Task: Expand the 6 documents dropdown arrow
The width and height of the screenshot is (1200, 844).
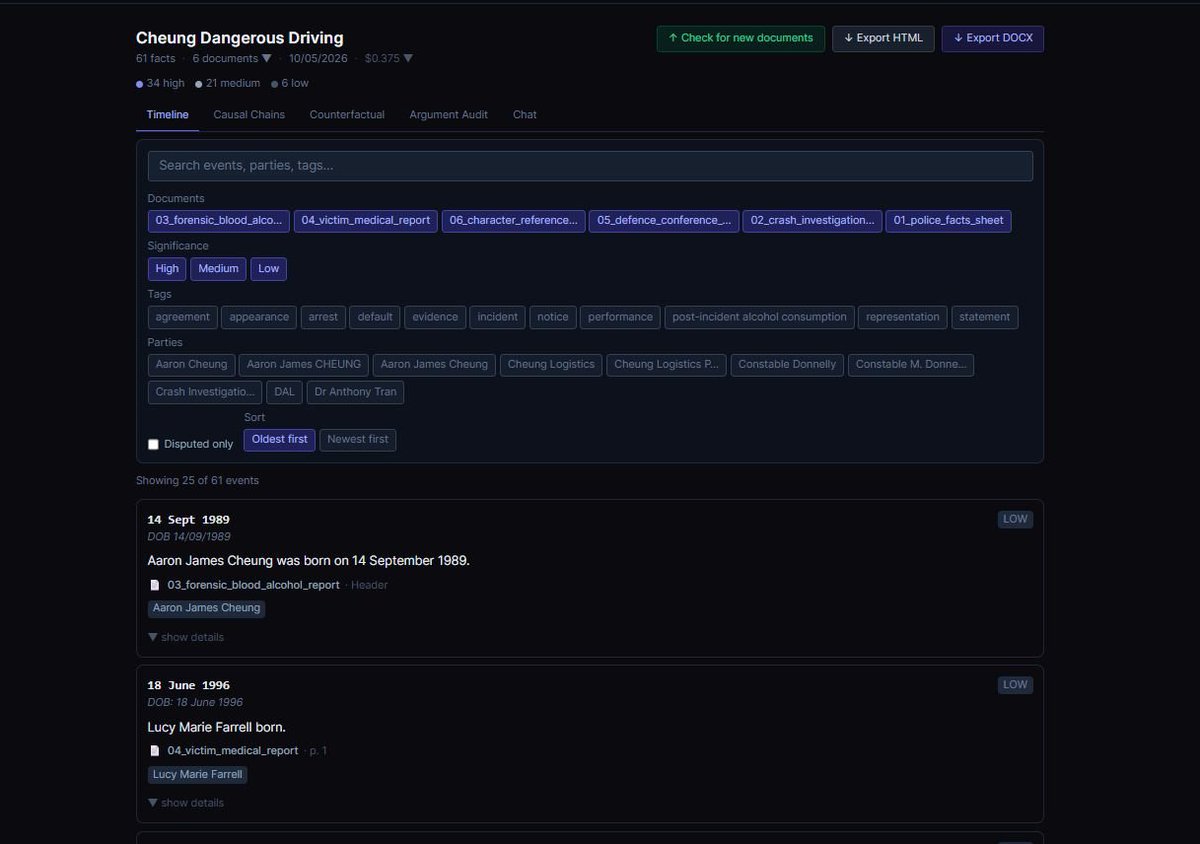Action: point(266,58)
